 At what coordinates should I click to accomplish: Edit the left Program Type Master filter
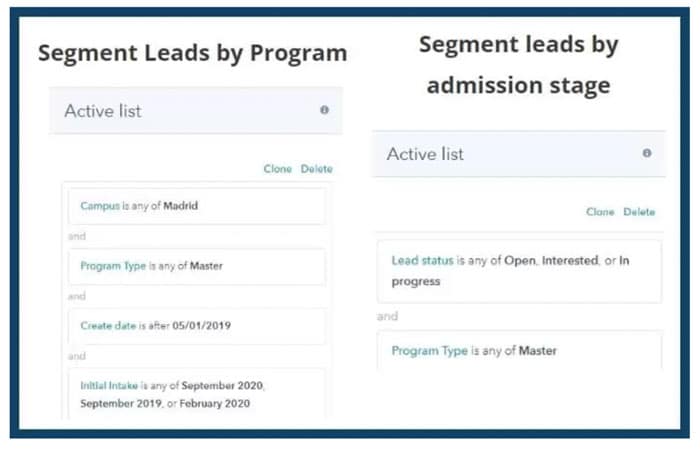click(x=197, y=266)
